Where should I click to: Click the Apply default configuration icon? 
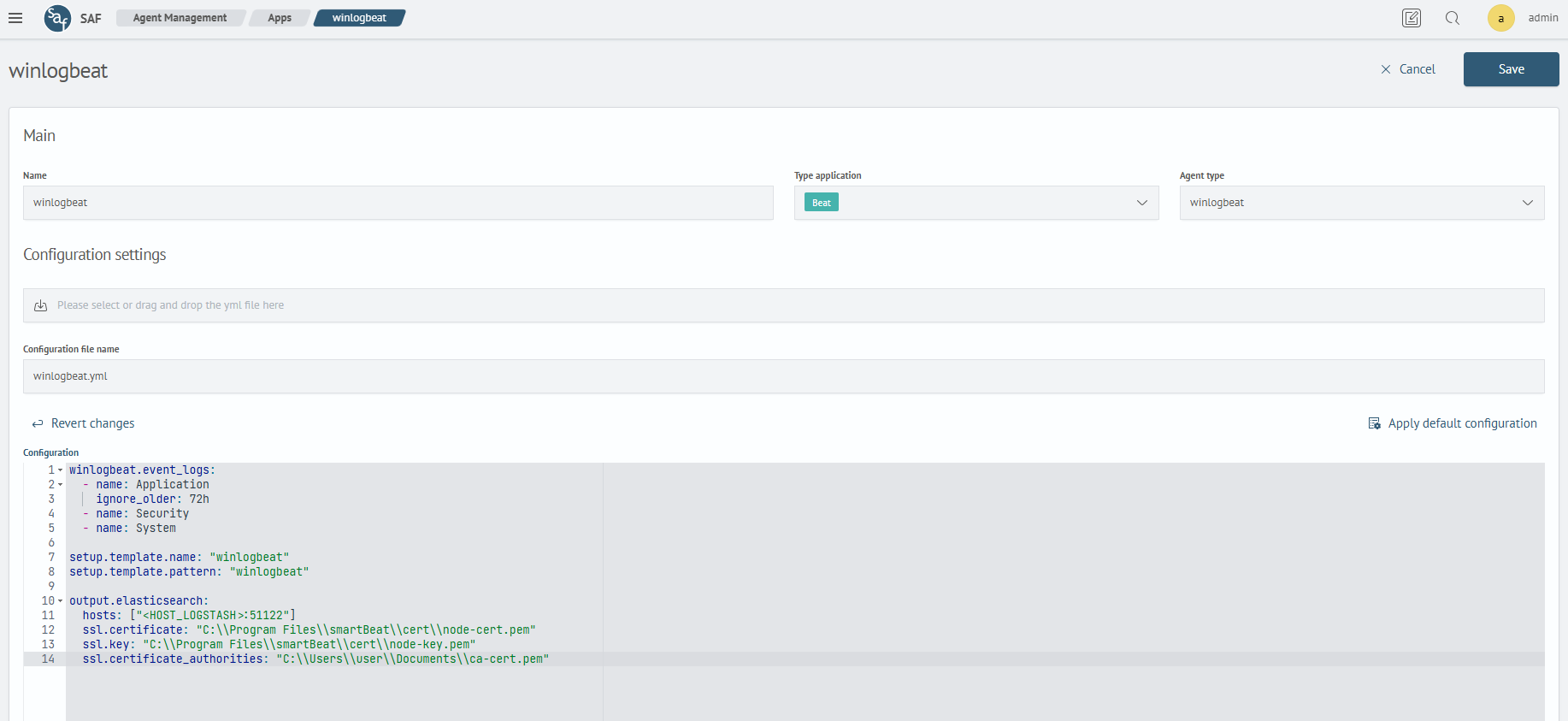(1375, 423)
